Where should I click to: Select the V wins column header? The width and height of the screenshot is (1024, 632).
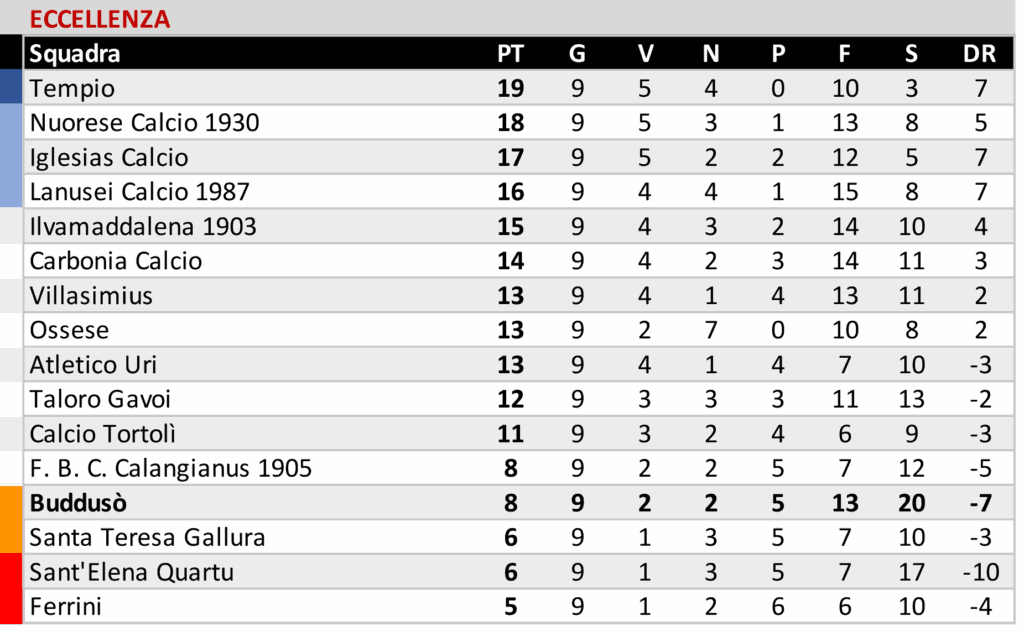coord(644,54)
